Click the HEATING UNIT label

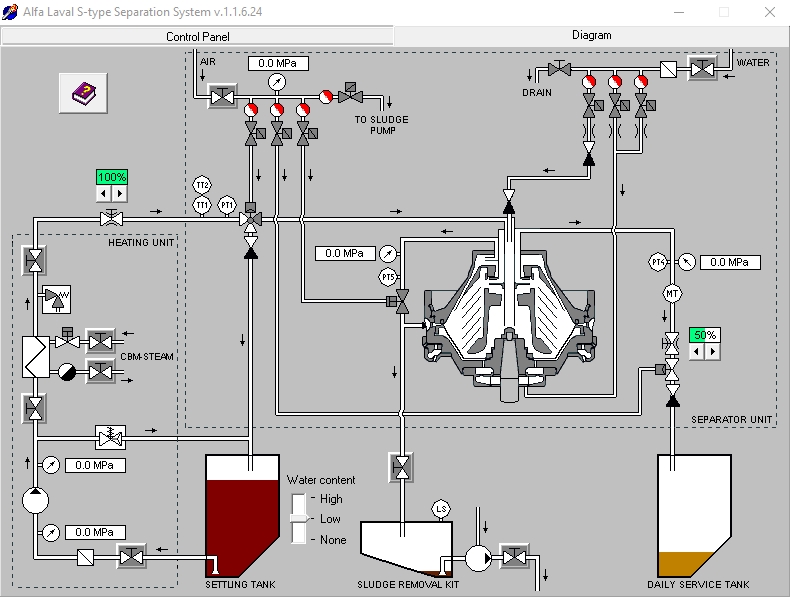tap(141, 242)
